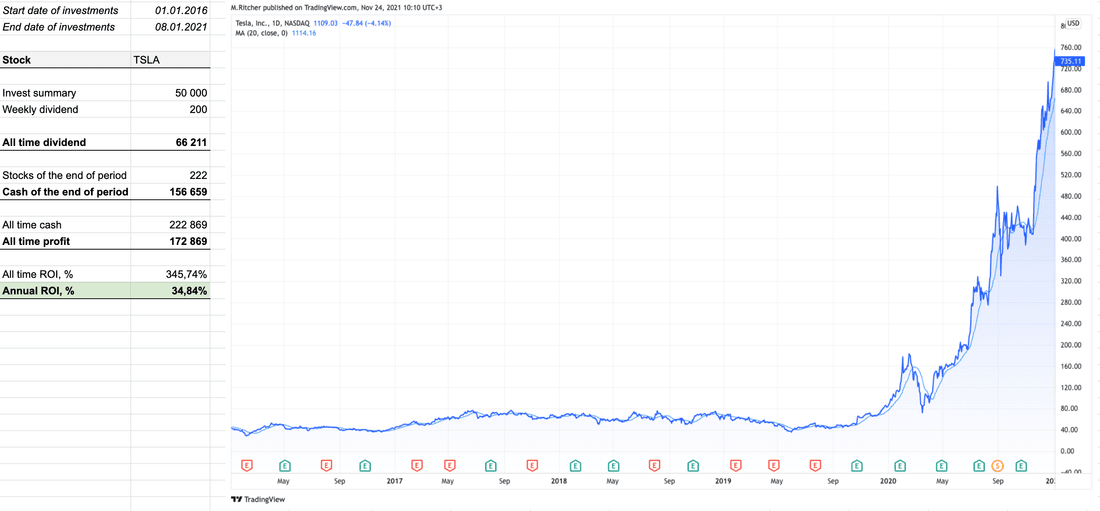The width and height of the screenshot is (1100, 511).
Task: Click the 2020 label on the time axis
Action: (888, 482)
